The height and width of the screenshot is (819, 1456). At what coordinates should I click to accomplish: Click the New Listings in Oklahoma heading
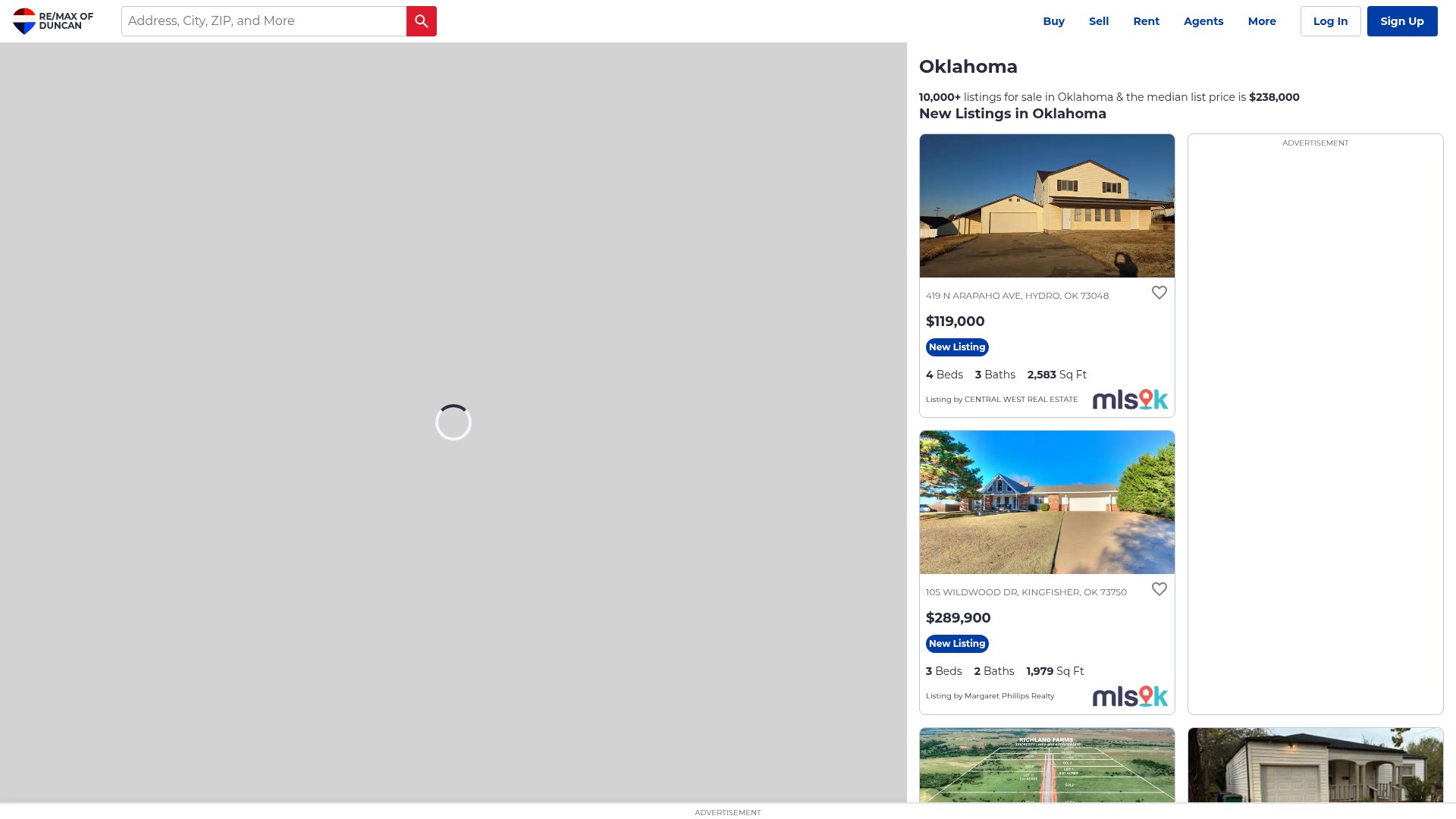tap(1012, 114)
